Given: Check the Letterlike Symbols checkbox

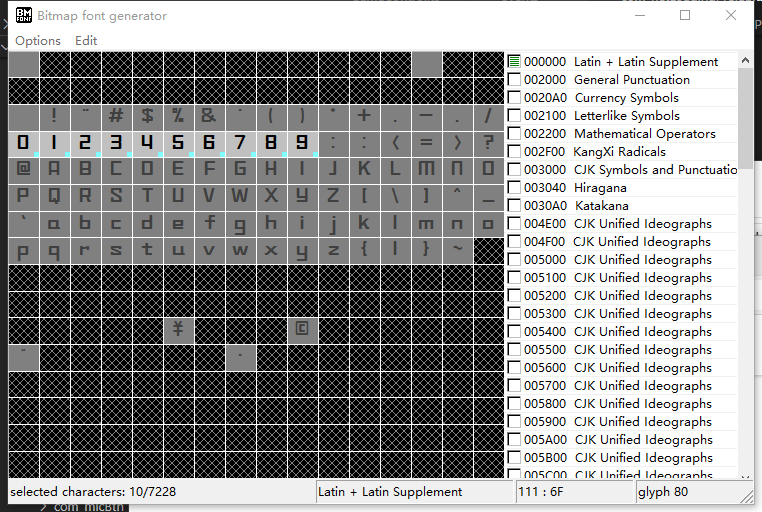Looking at the screenshot, I should pyautogui.click(x=514, y=116).
